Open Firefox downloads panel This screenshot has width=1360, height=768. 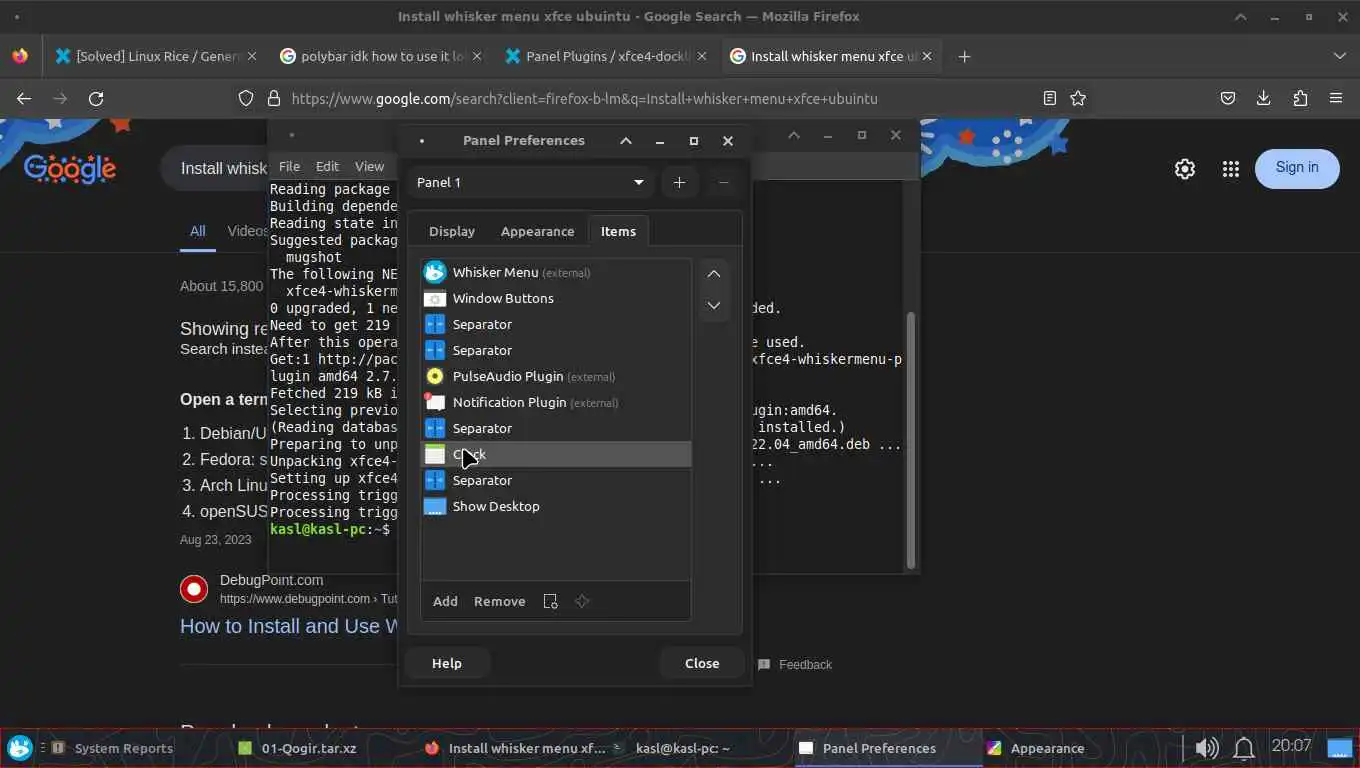click(x=1264, y=98)
